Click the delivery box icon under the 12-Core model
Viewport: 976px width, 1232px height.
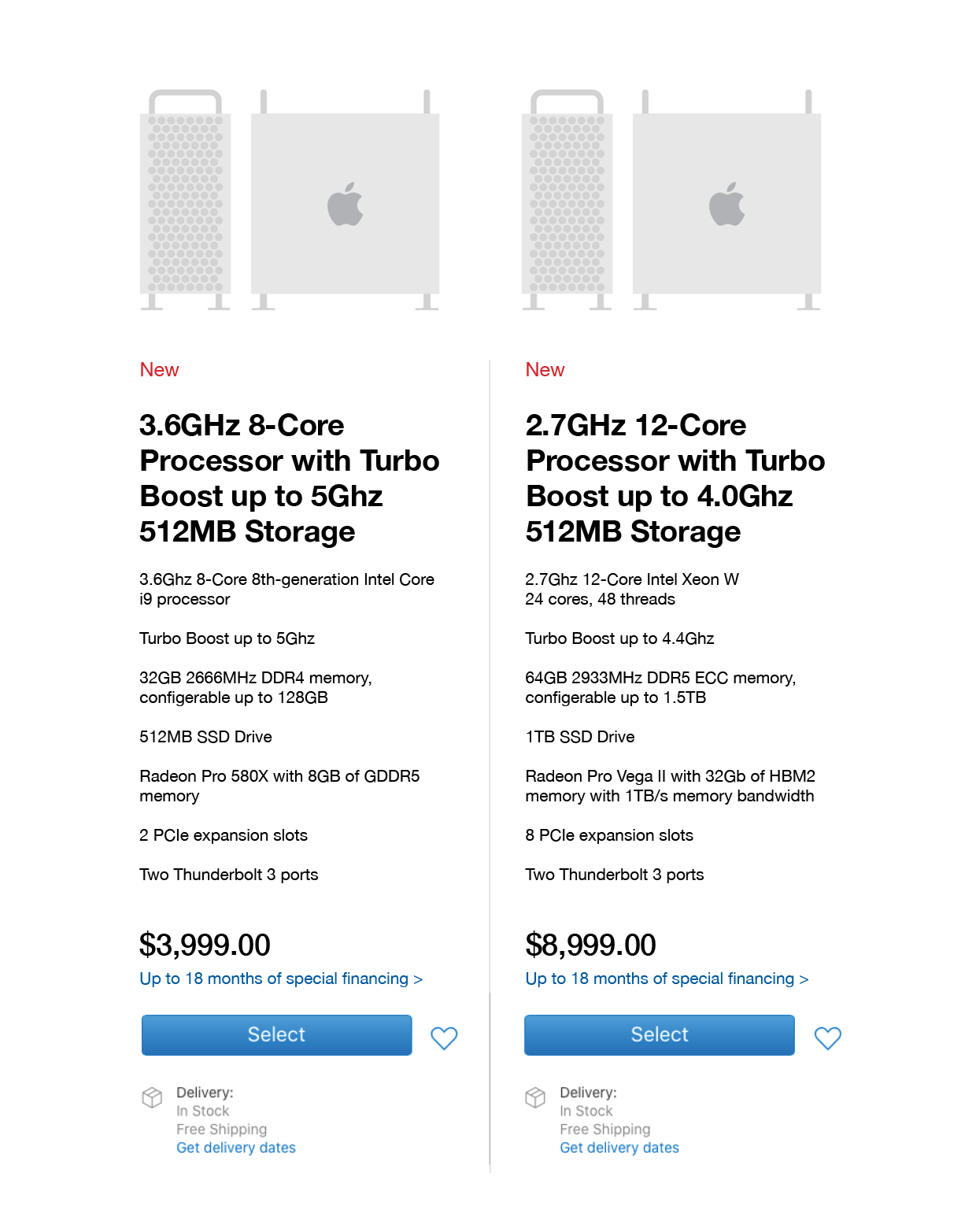coord(535,1097)
